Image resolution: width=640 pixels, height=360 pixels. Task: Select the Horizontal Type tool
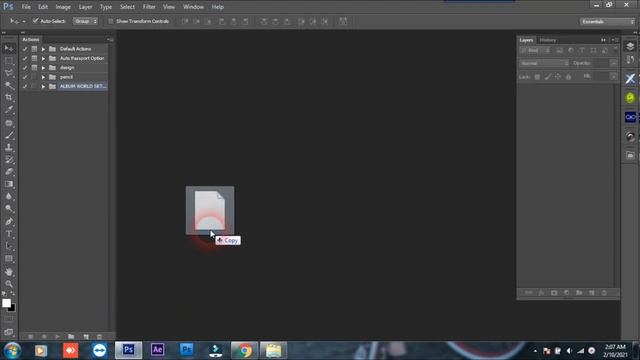[x=9, y=234]
